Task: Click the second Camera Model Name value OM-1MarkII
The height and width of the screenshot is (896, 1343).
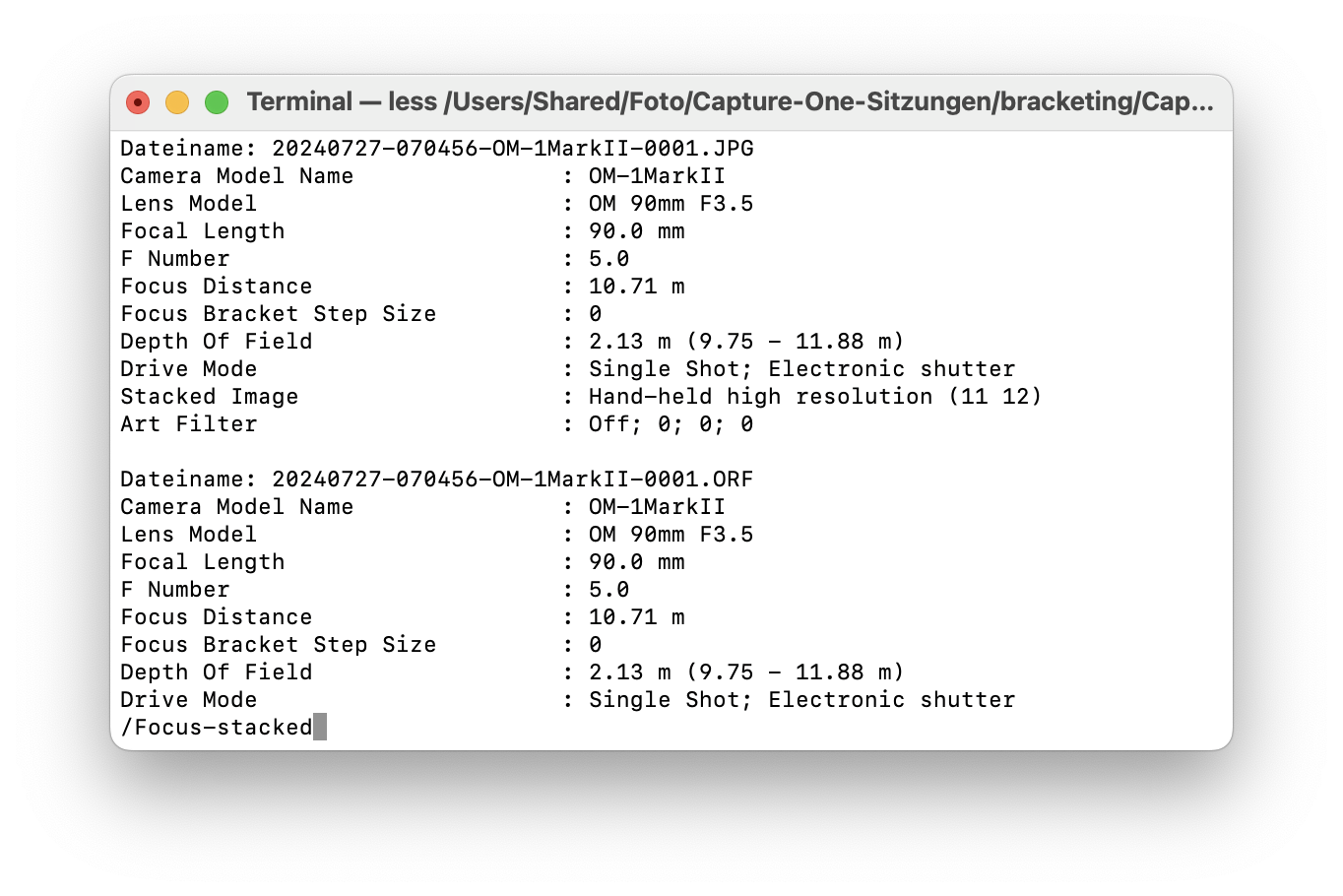Action: 658,507
